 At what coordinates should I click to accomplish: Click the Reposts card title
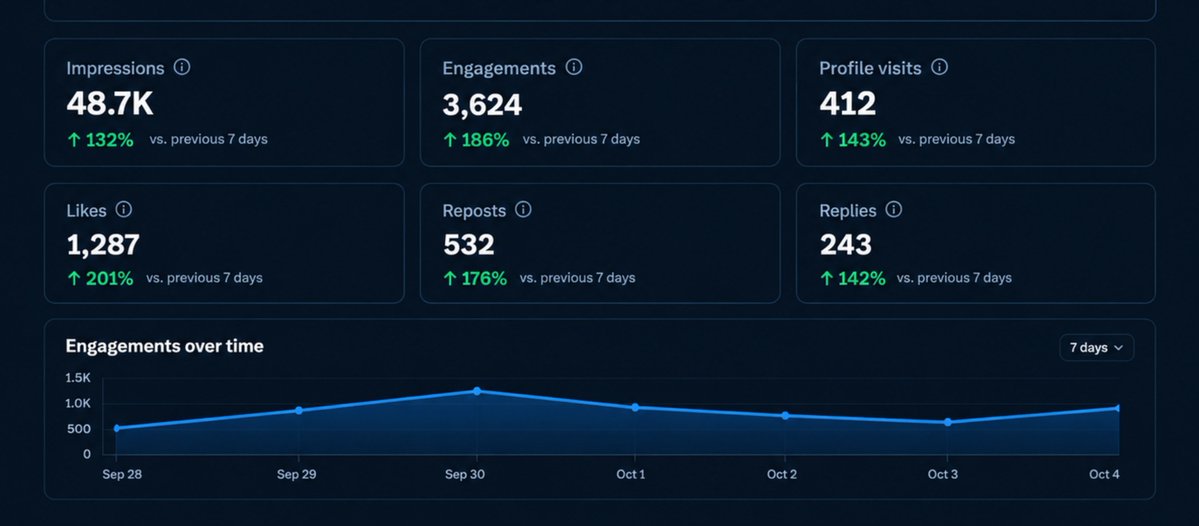pyautogui.click(x=474, y=210)
